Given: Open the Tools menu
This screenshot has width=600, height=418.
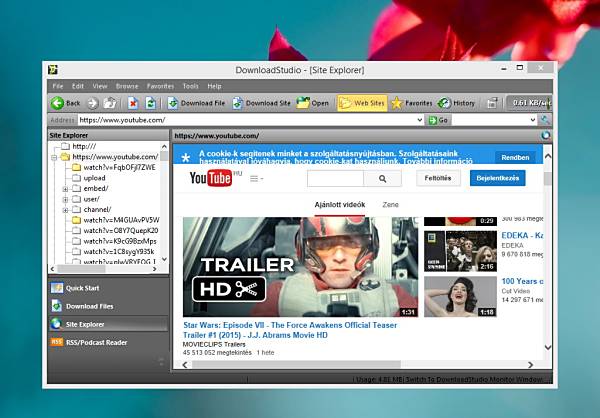Looking at the screenshot, I should point(191,86).
